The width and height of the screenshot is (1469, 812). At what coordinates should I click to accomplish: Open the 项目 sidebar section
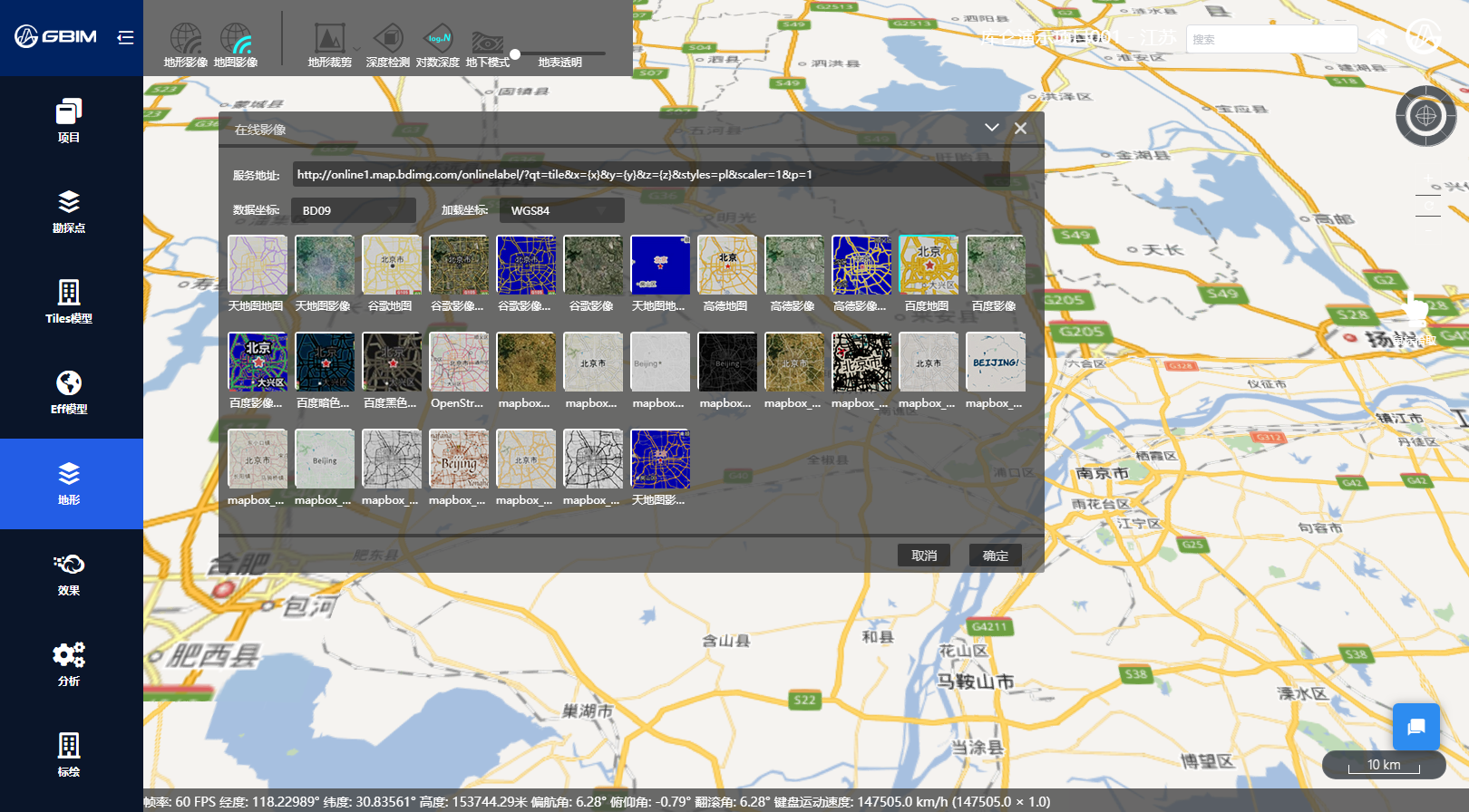tap(69, 121)
